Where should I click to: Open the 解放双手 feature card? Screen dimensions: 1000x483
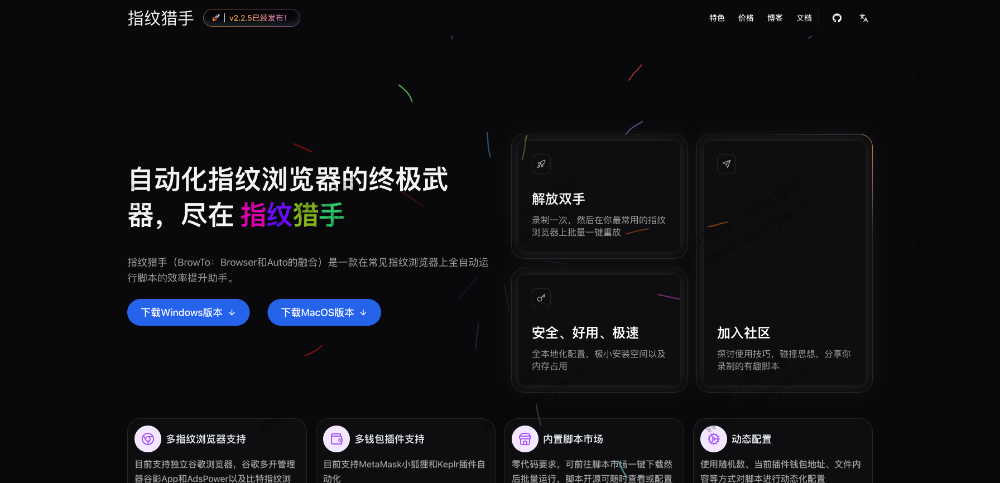click(x=599, y=197)
